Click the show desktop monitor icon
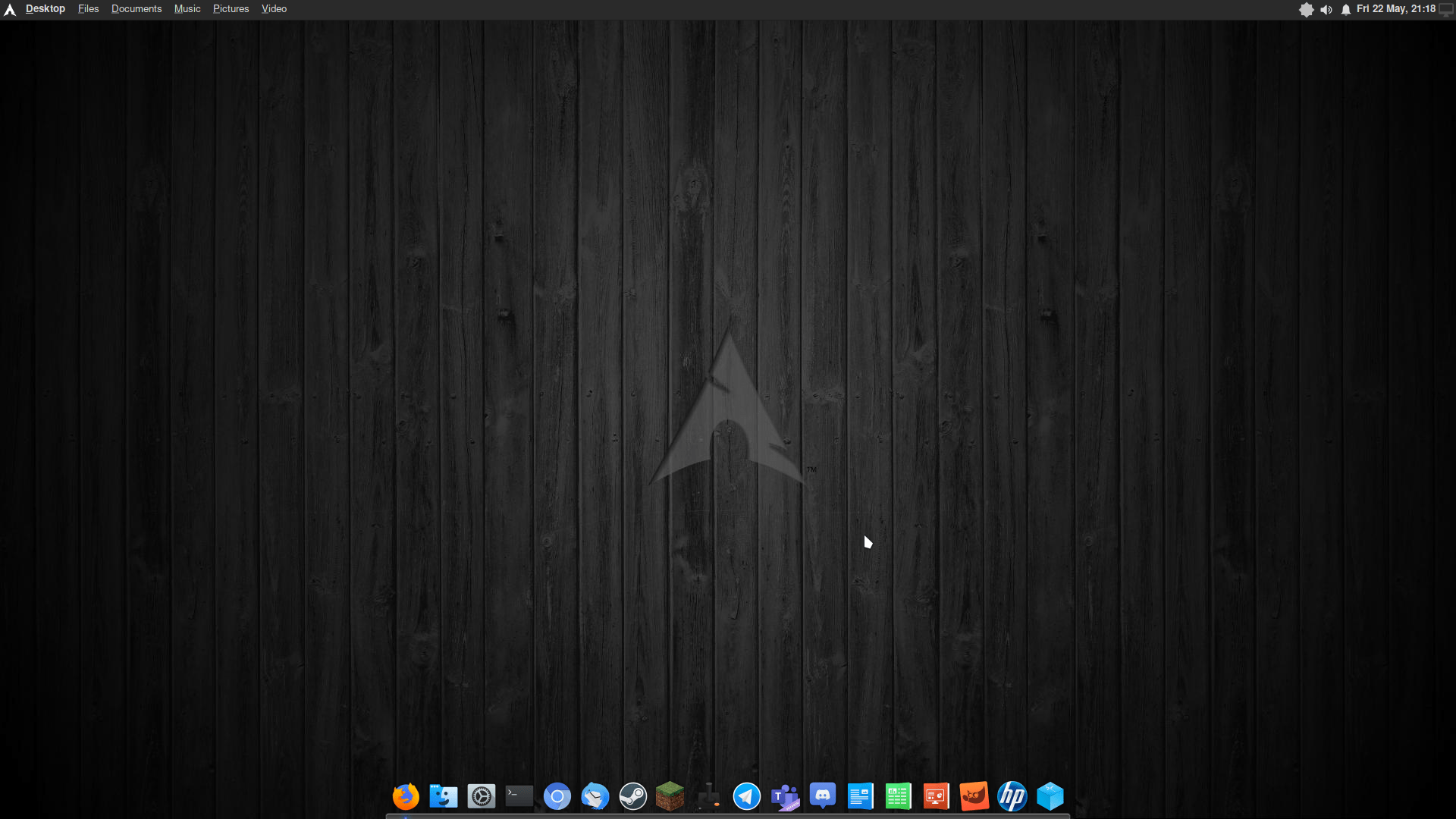Viewport: 1456px width, 819px height. pyautogui.click(x=1446, y=10)
